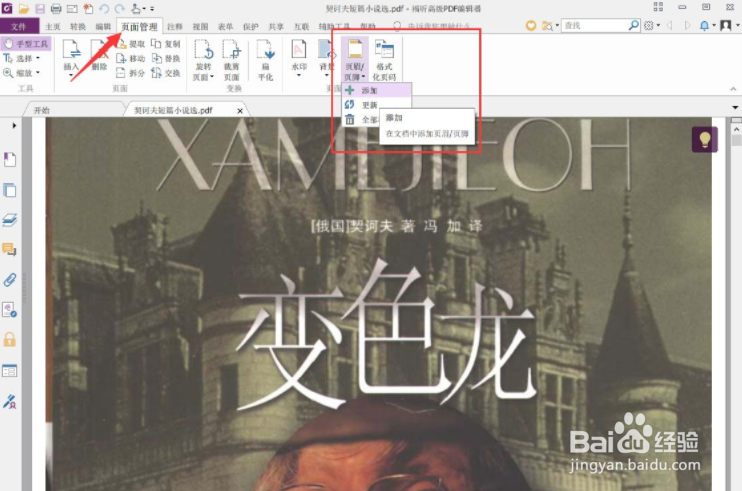Switch to the 编辑 ribbon tab
The width and height of the screenshot is (742, 491).
pyautogui.click(x=103, y=26)
